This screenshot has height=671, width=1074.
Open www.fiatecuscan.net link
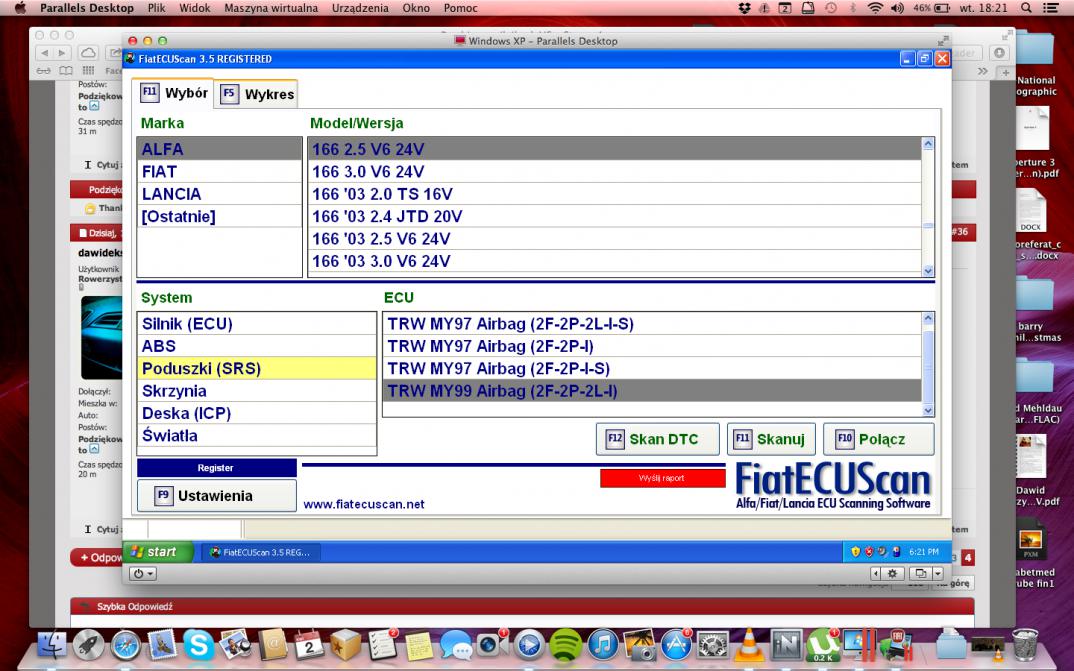click(x=364, y=504)
